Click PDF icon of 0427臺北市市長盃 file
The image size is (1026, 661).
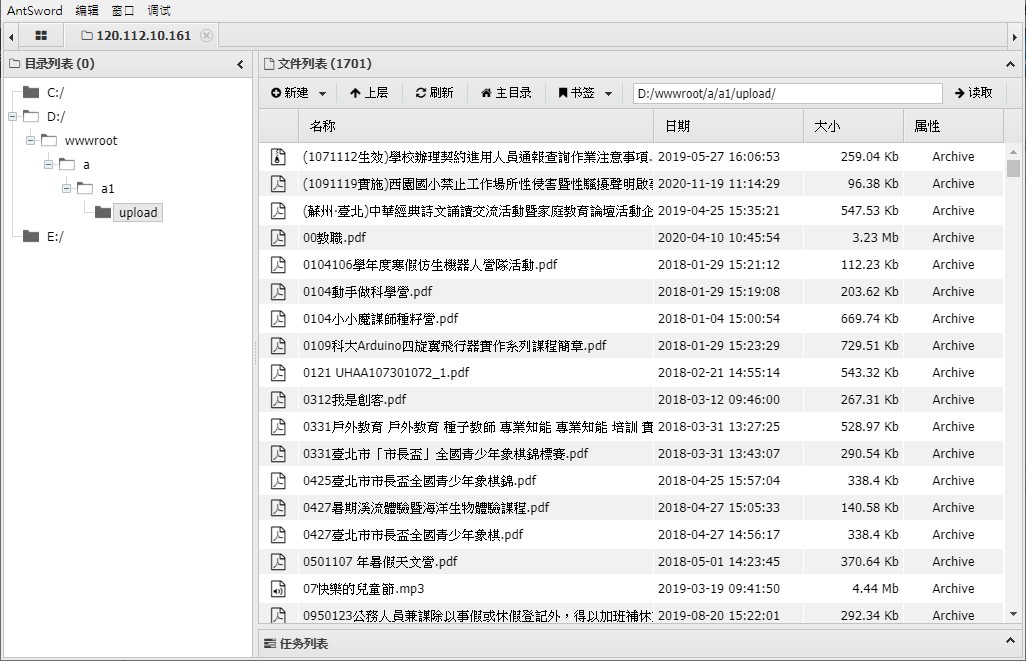coord(278,534)
